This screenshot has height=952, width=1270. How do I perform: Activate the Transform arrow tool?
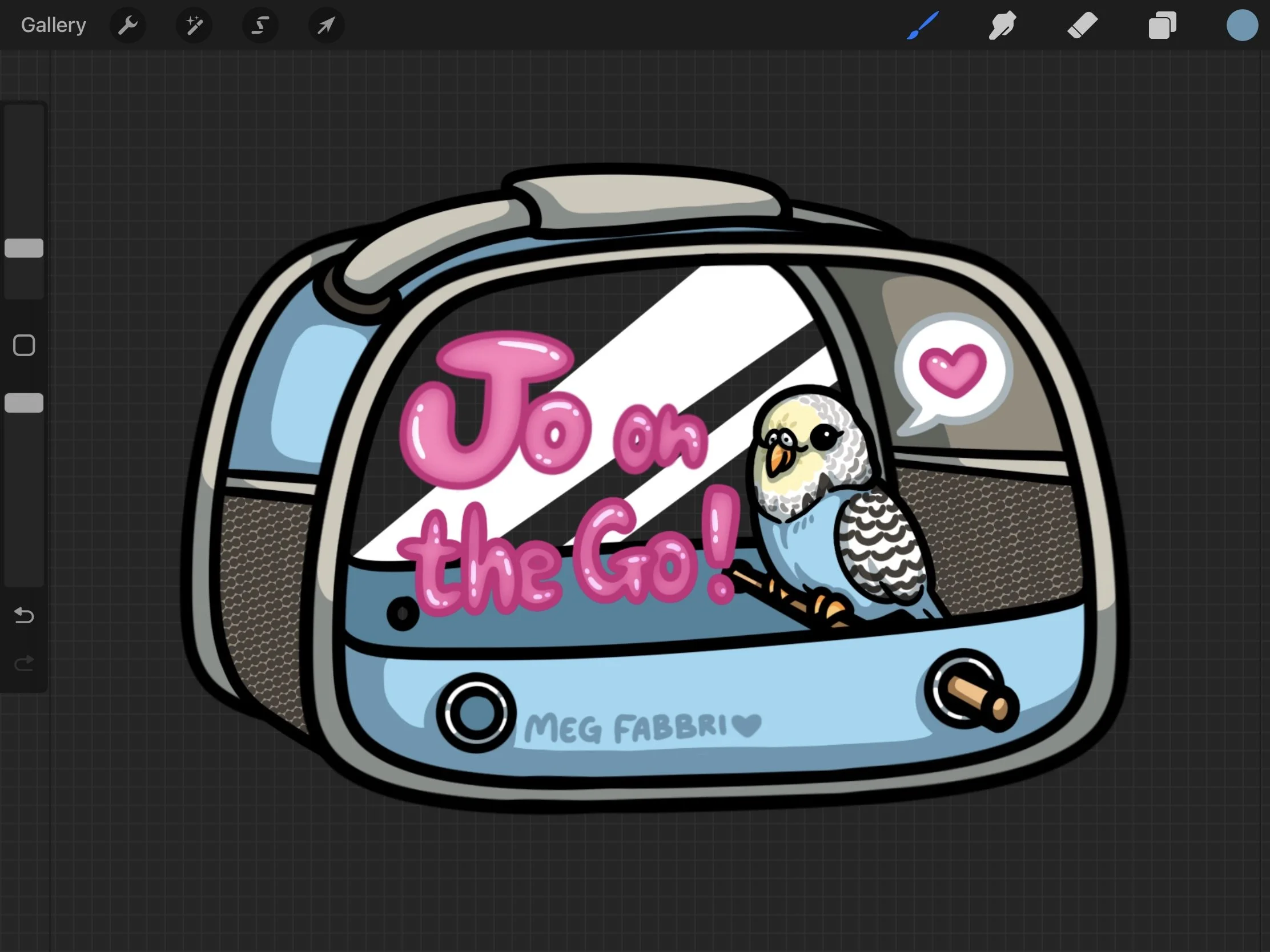tap(326, 25)
